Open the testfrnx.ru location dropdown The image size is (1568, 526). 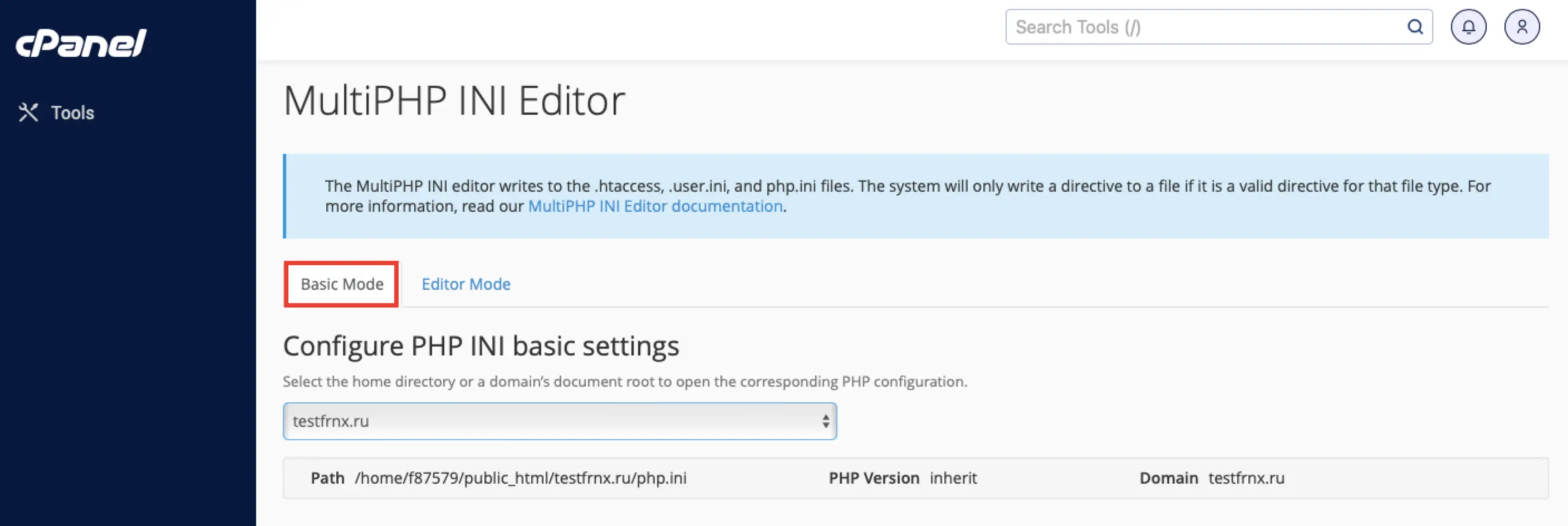point(560,421)
